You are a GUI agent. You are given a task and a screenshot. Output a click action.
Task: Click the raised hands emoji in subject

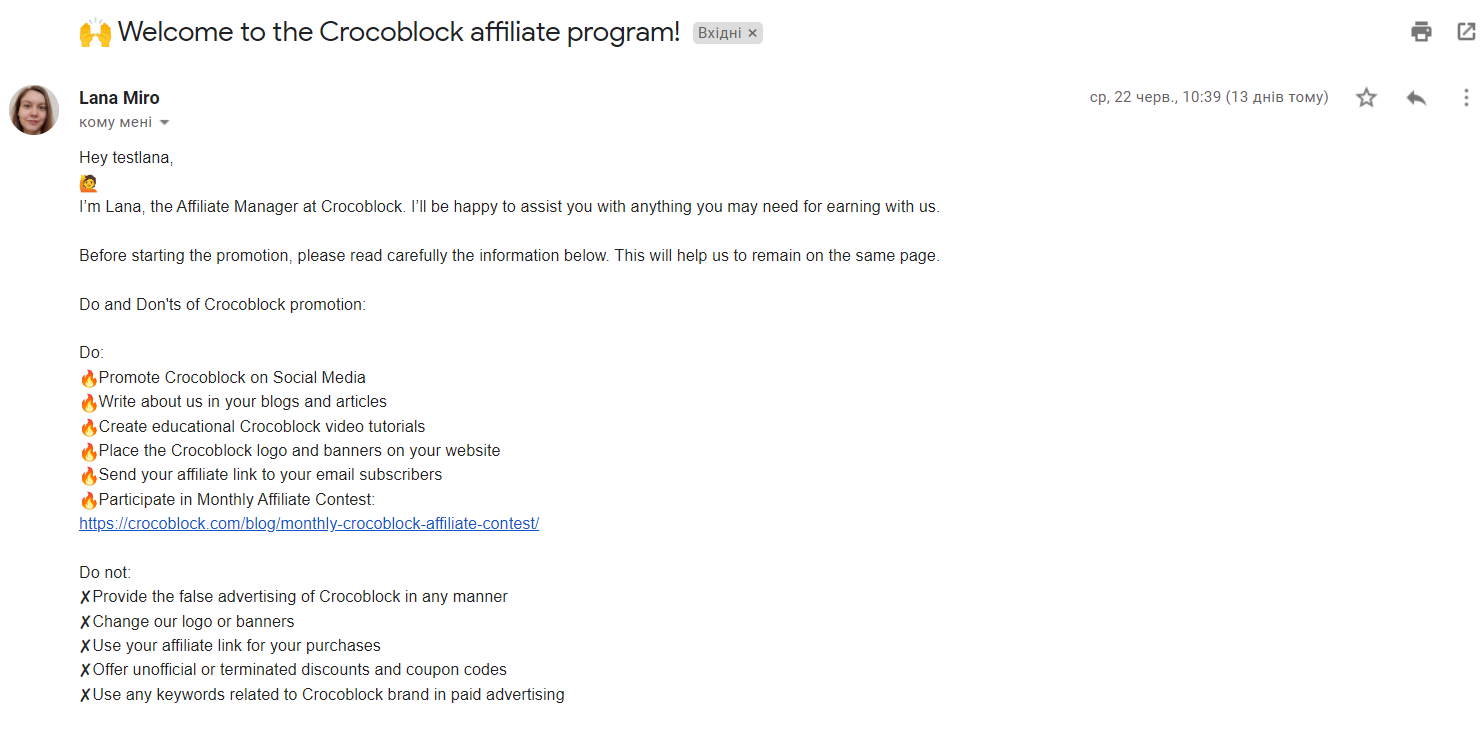(95, 32)
